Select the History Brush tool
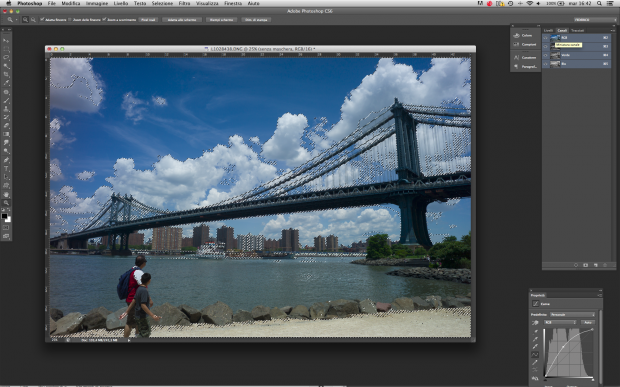 pos(6,117)
